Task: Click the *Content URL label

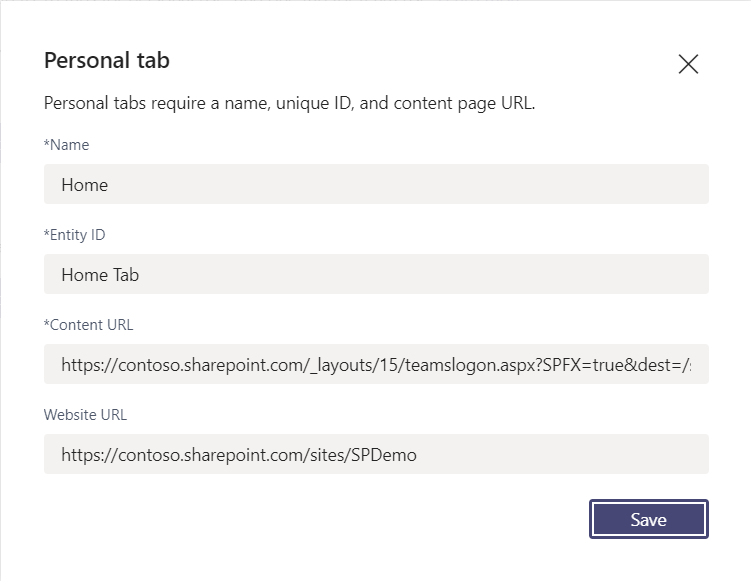Action: (x=88, y=325)
